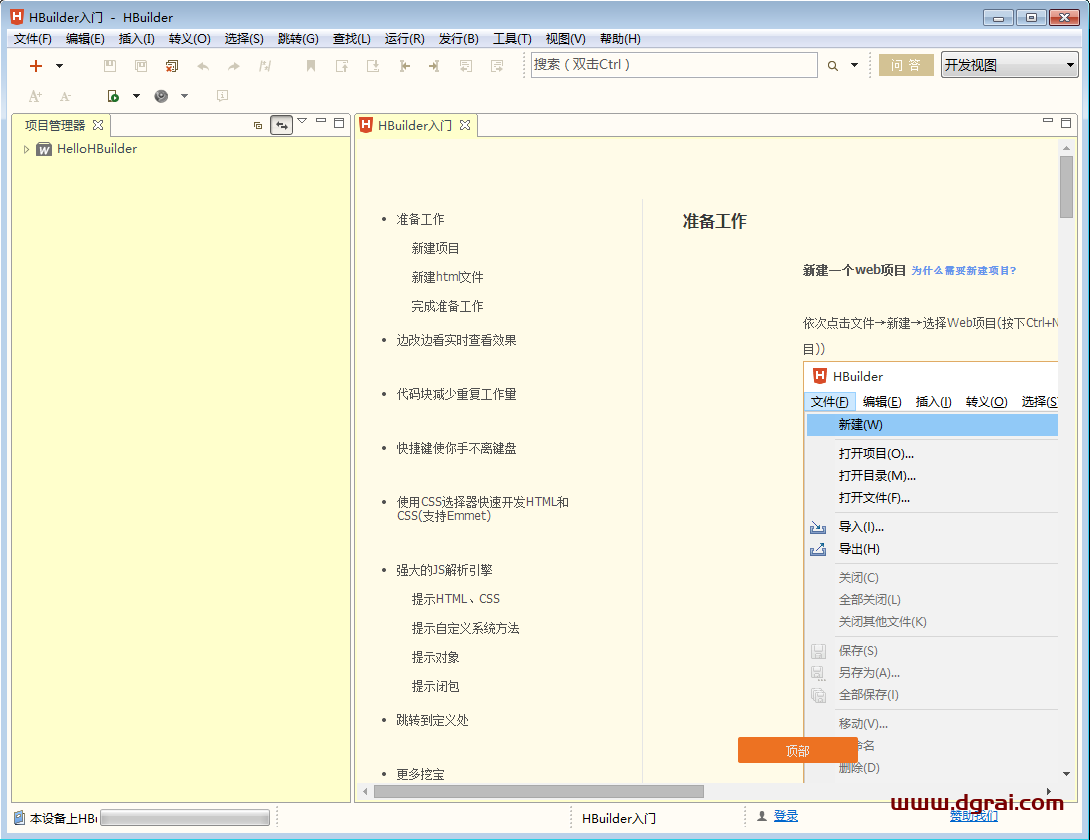The image size is (1090, 840).
Task: Click the info speech bubble icon
Action: click(x=222, y=96)
